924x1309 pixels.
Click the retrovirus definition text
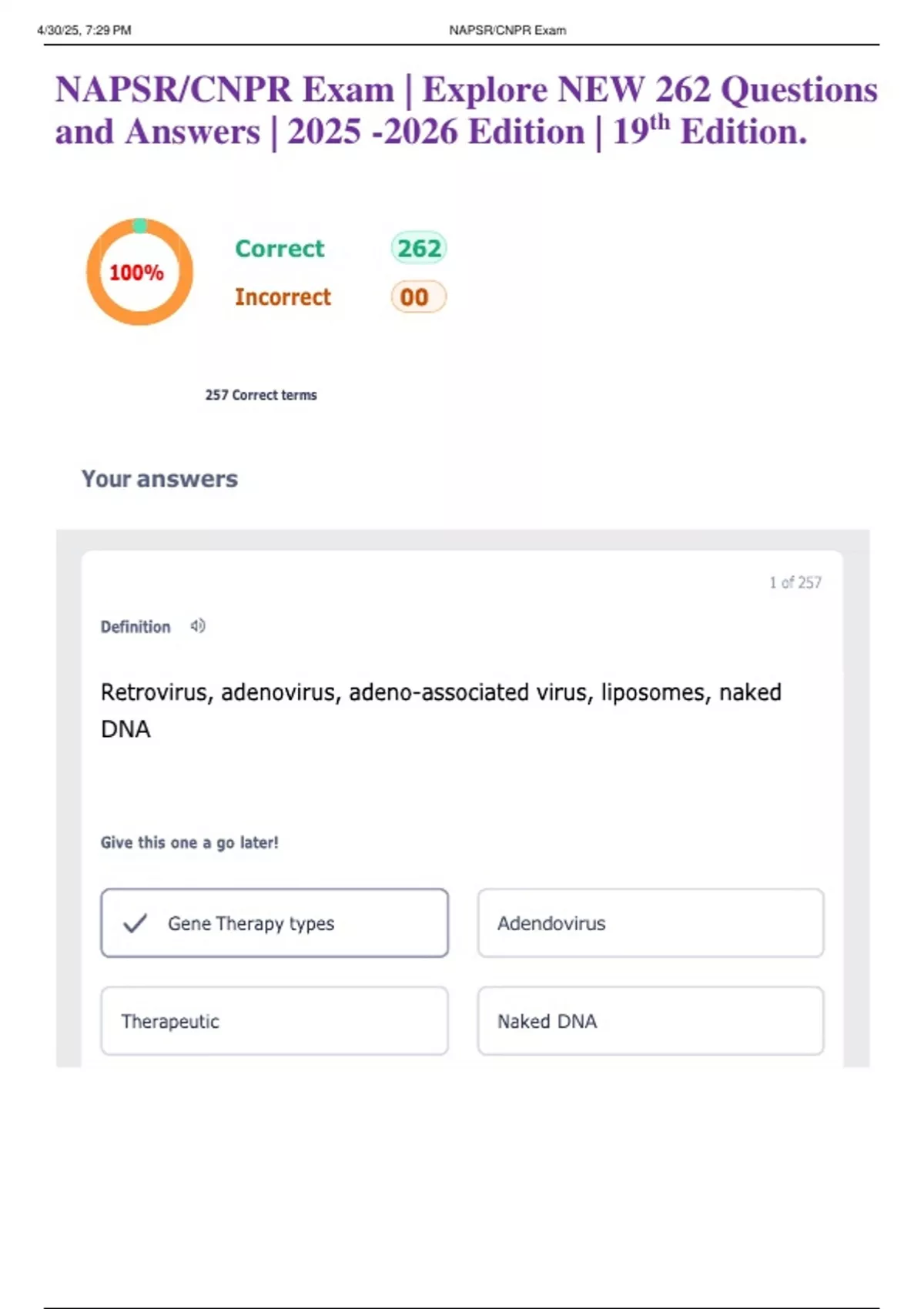[440, 710]
